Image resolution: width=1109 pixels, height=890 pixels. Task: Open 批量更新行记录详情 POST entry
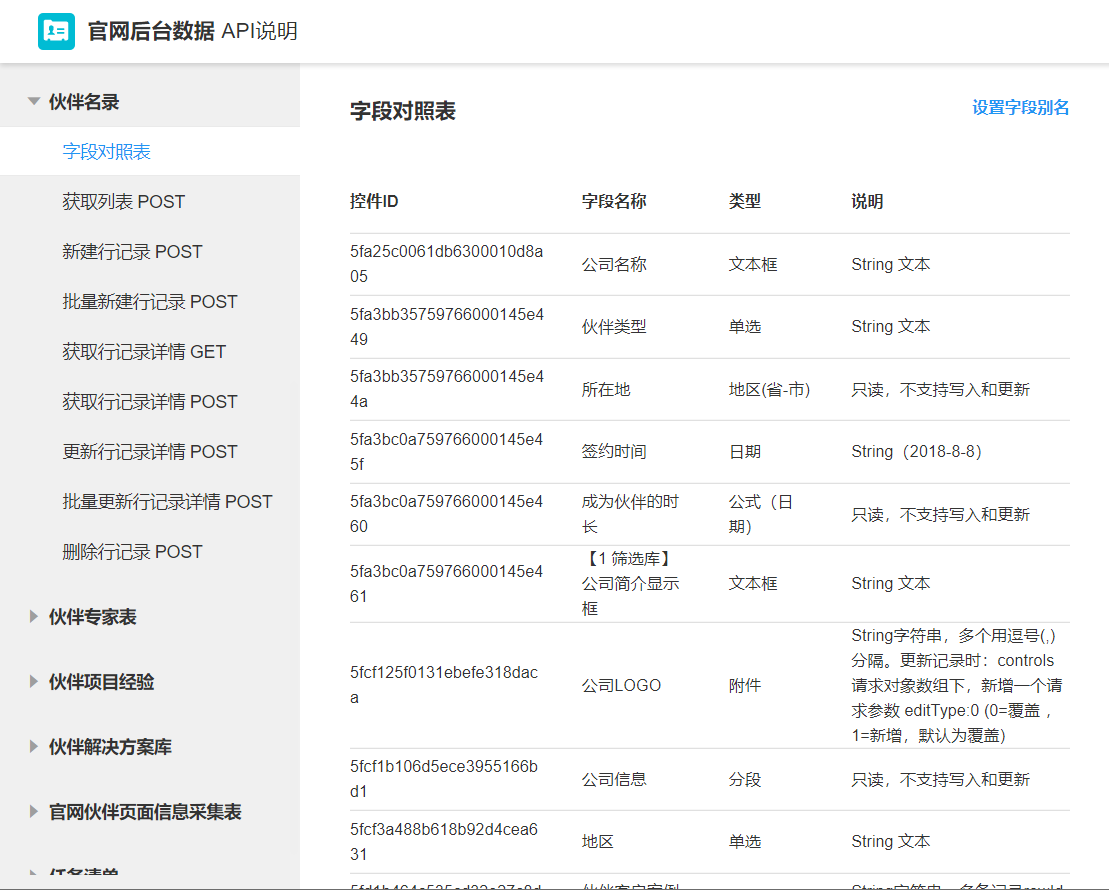pyautogui.click(x=167, y=502)
